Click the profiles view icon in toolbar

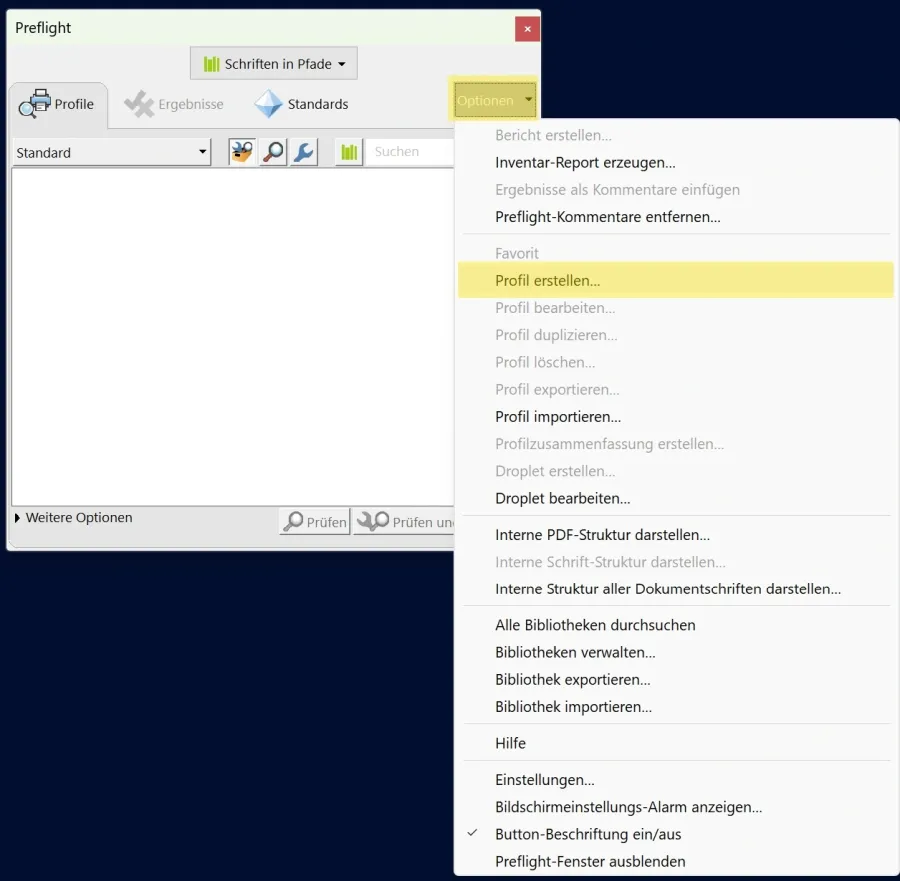(x=242, y=152)
